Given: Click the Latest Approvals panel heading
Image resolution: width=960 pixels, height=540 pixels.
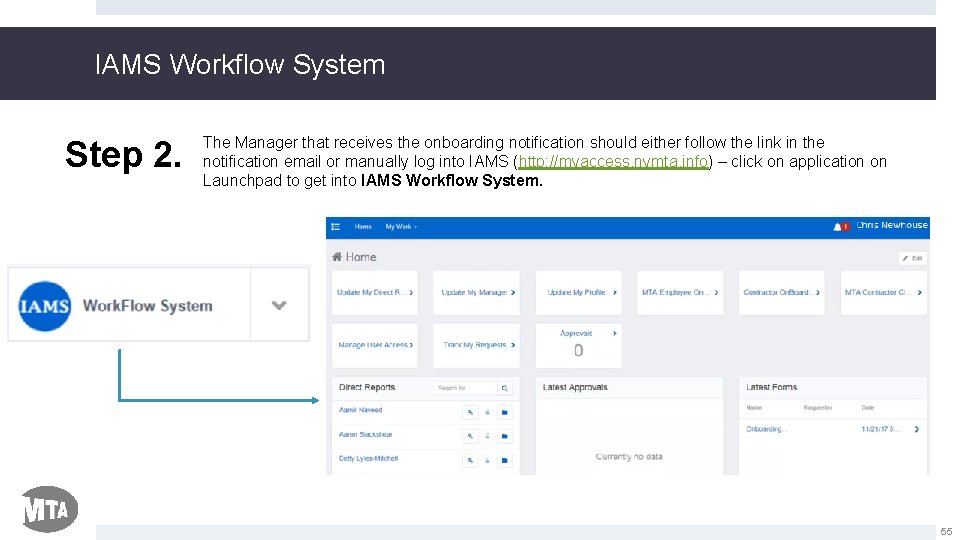Looking at the screenshot, I should point(575,388).
